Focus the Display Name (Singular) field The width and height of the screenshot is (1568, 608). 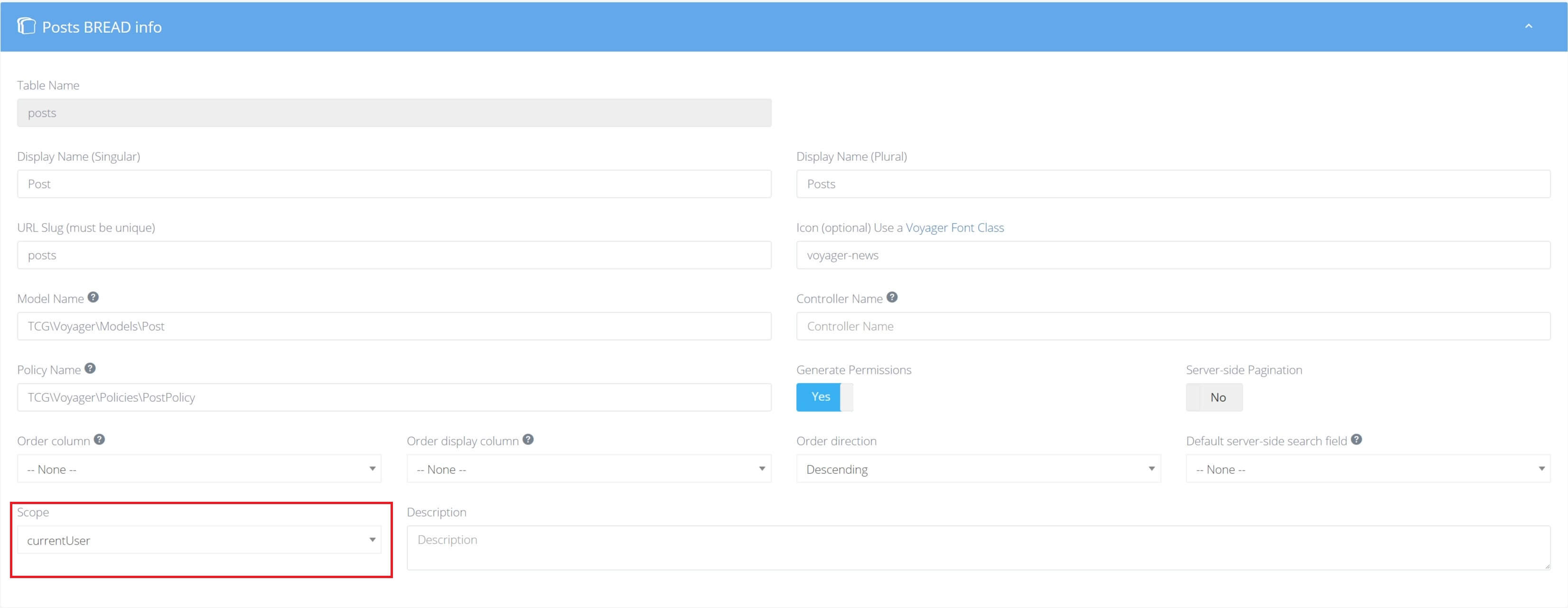tap(394, 184)
